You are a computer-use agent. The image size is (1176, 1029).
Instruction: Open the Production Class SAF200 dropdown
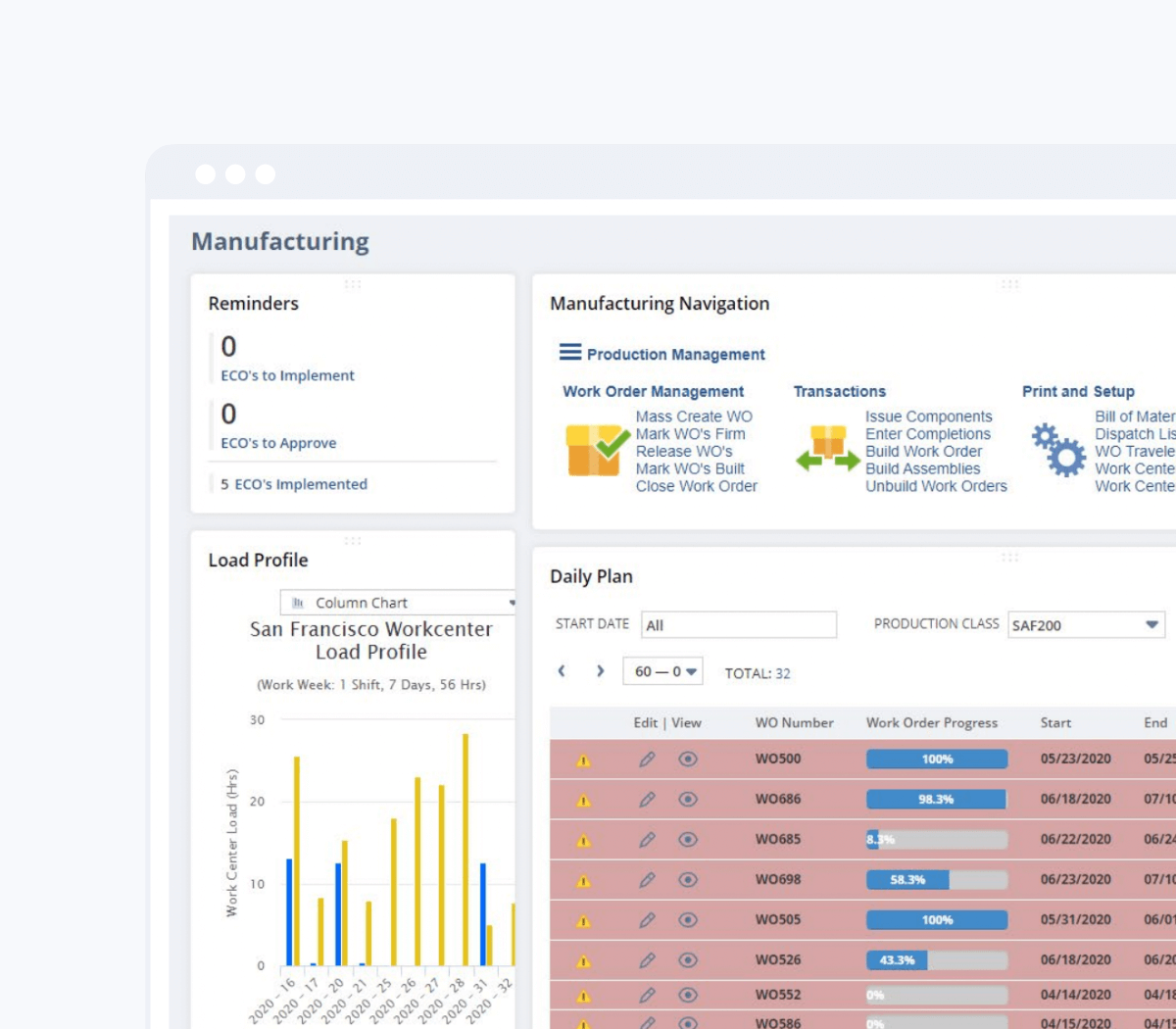(1086, 625)
